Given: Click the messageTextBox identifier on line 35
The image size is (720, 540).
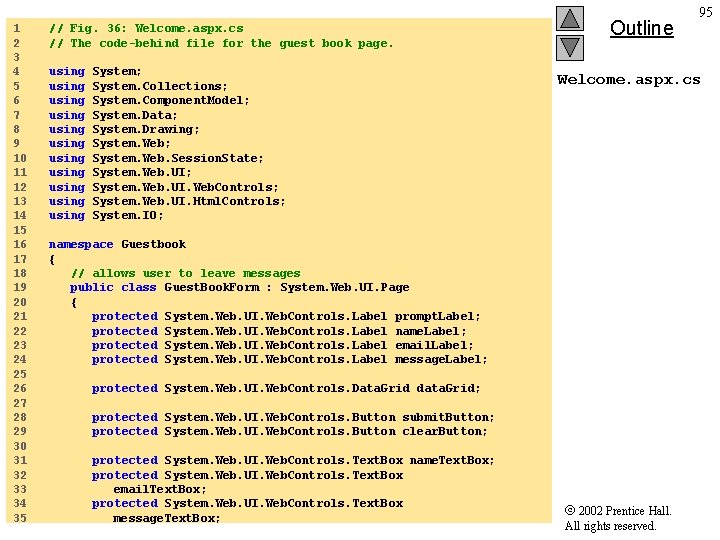Looking at the screenshot, I should pyautogui.click(x=167, y=518).
